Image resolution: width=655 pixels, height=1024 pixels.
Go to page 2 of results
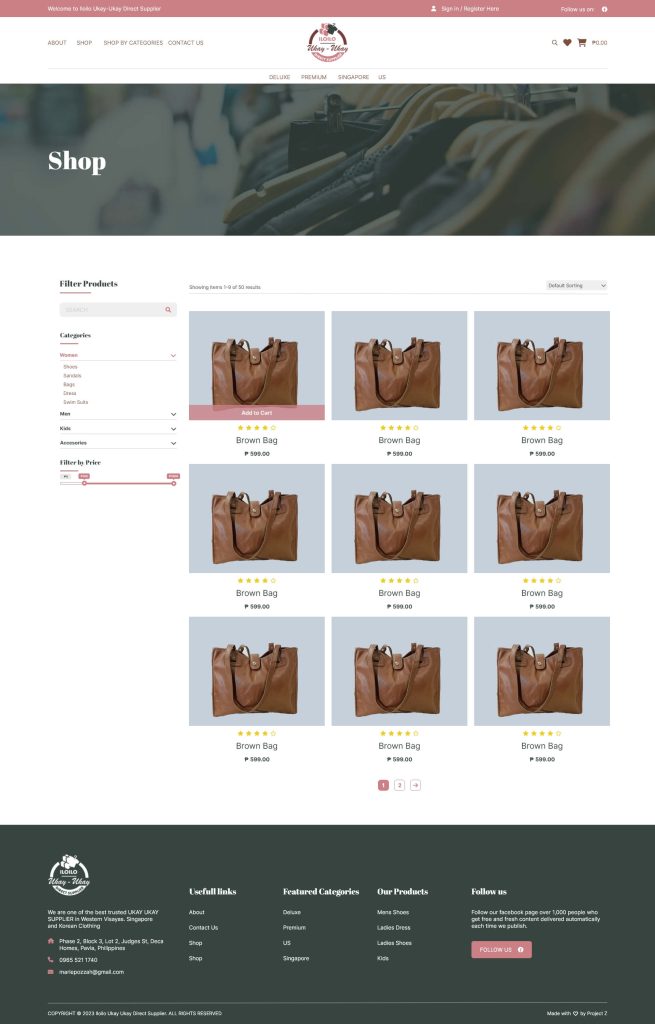(x=399, y=785)
